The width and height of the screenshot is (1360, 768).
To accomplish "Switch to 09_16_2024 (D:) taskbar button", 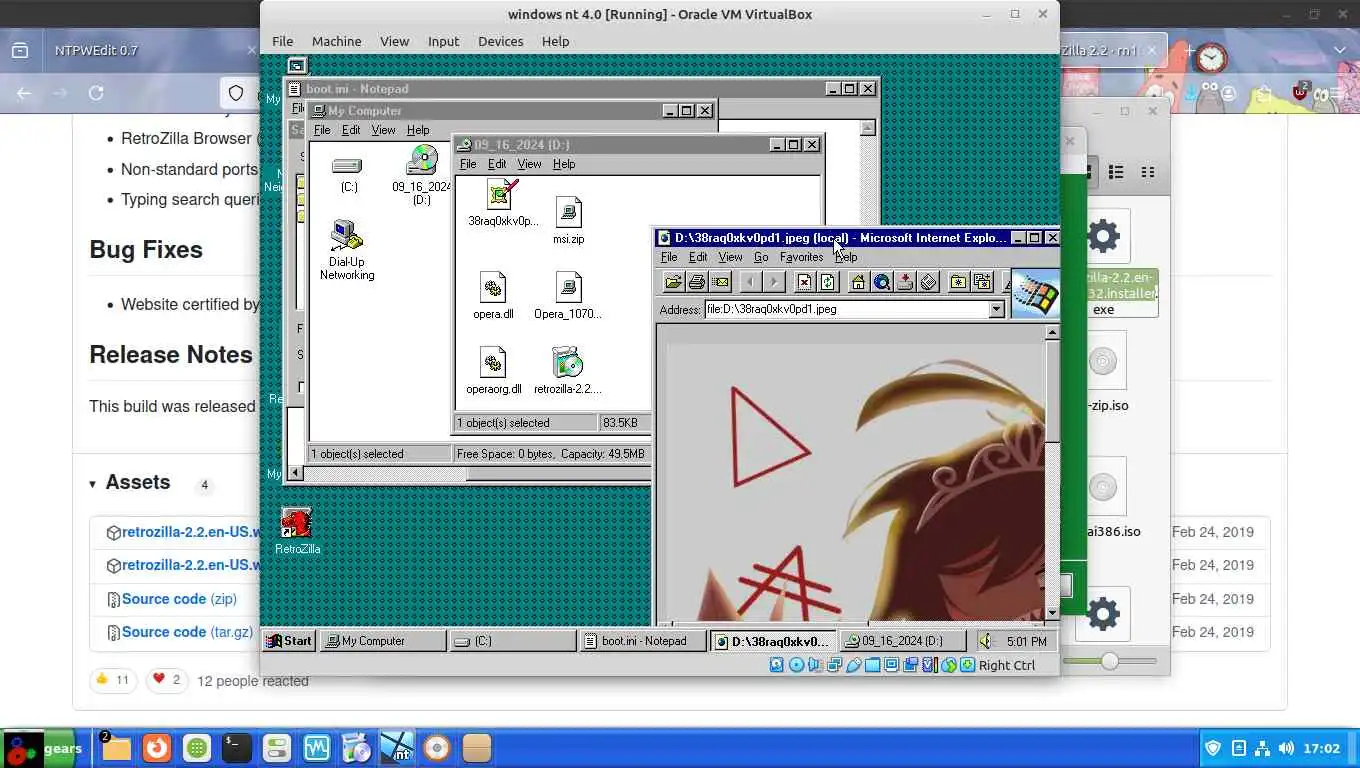I will click(x=903, y=641).
